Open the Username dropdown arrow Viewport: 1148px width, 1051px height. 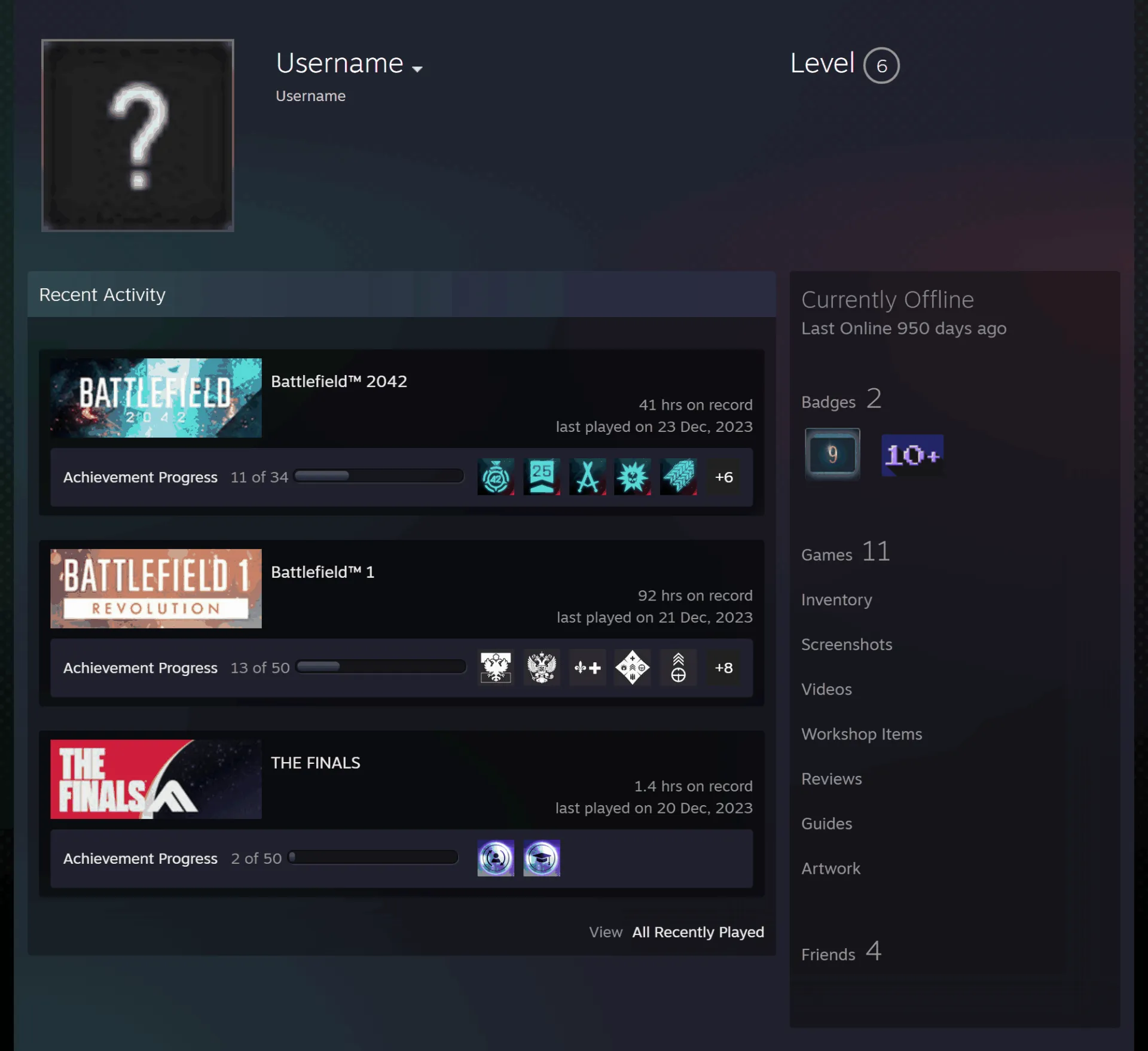click(x=417, y=69)
